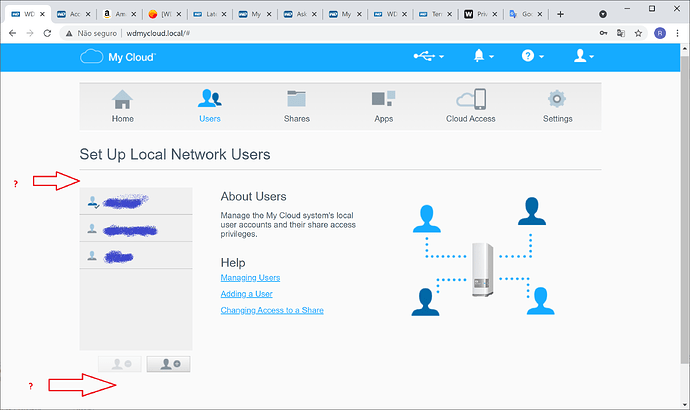Open the Apps section
This screenshot has height=410, width=690.
[383, 106]
